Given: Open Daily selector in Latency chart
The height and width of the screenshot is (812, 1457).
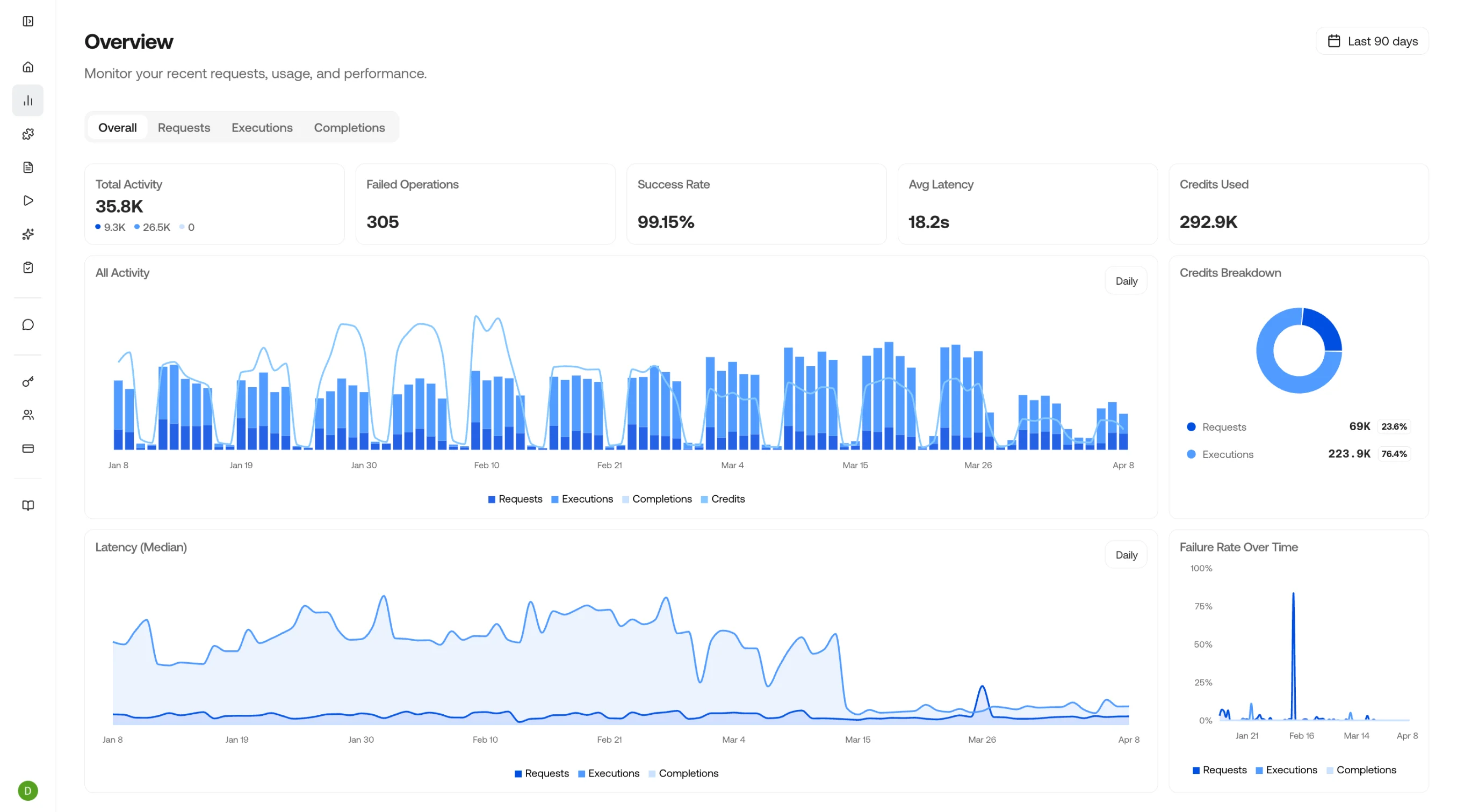Looking at the screenshot, I should (1126, 555).
